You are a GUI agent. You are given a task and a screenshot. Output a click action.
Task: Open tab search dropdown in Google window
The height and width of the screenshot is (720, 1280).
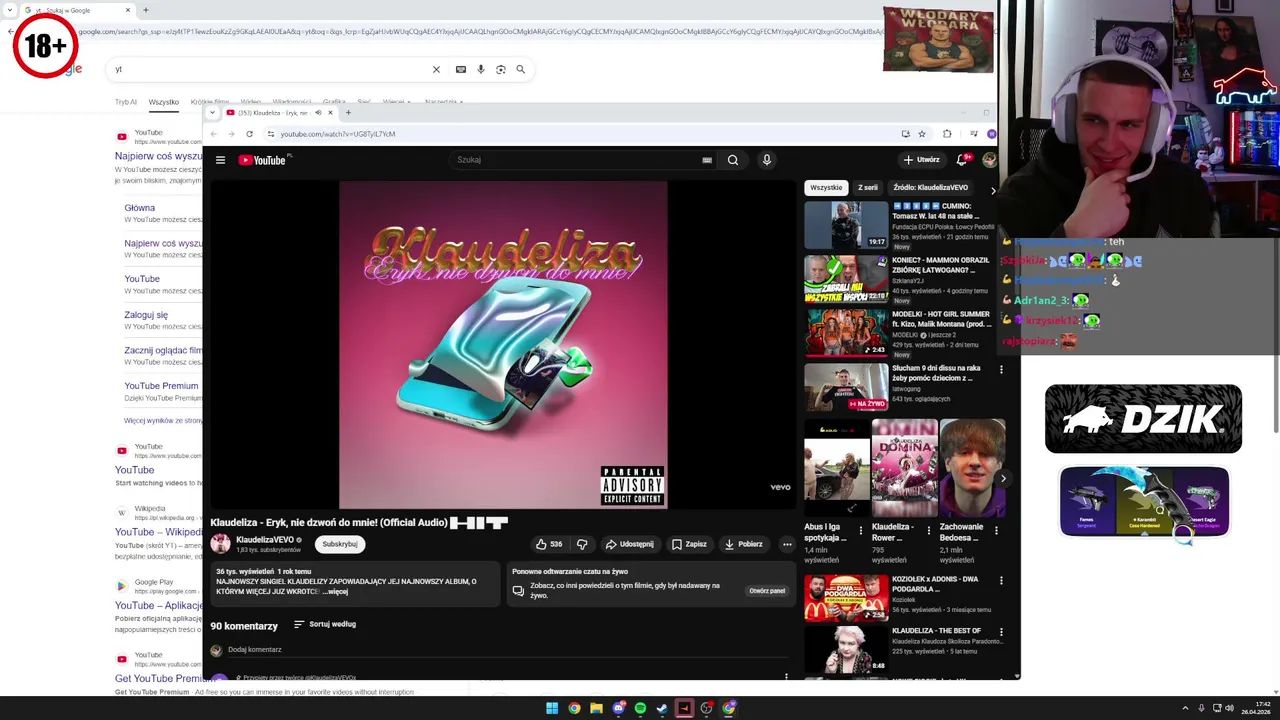(10, 10)
